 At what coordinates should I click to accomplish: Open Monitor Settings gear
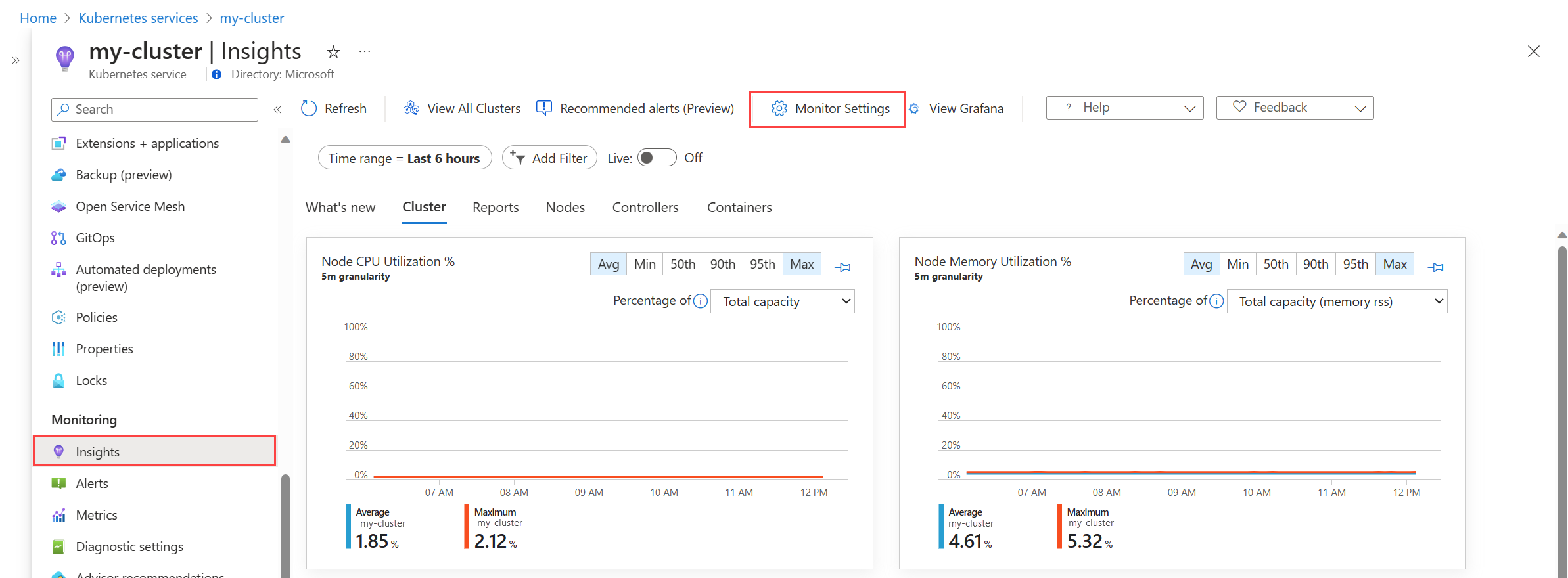[779, 108]
